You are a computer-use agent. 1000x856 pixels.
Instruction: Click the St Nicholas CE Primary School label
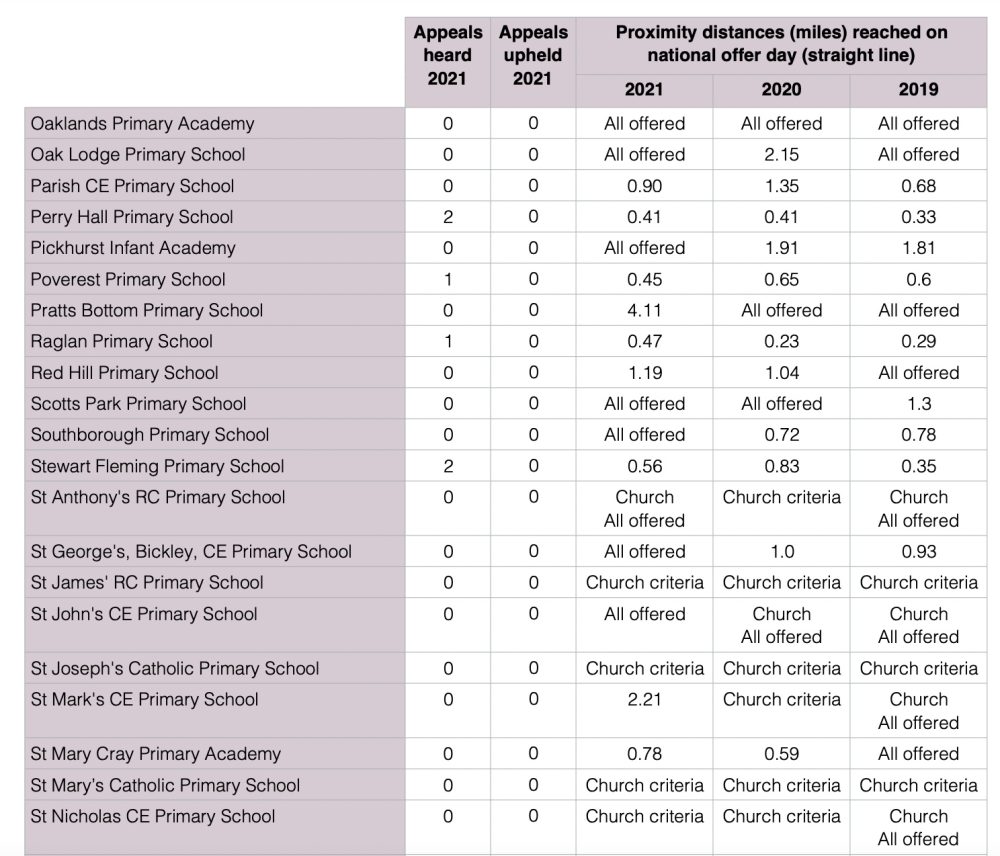point(152,816)
